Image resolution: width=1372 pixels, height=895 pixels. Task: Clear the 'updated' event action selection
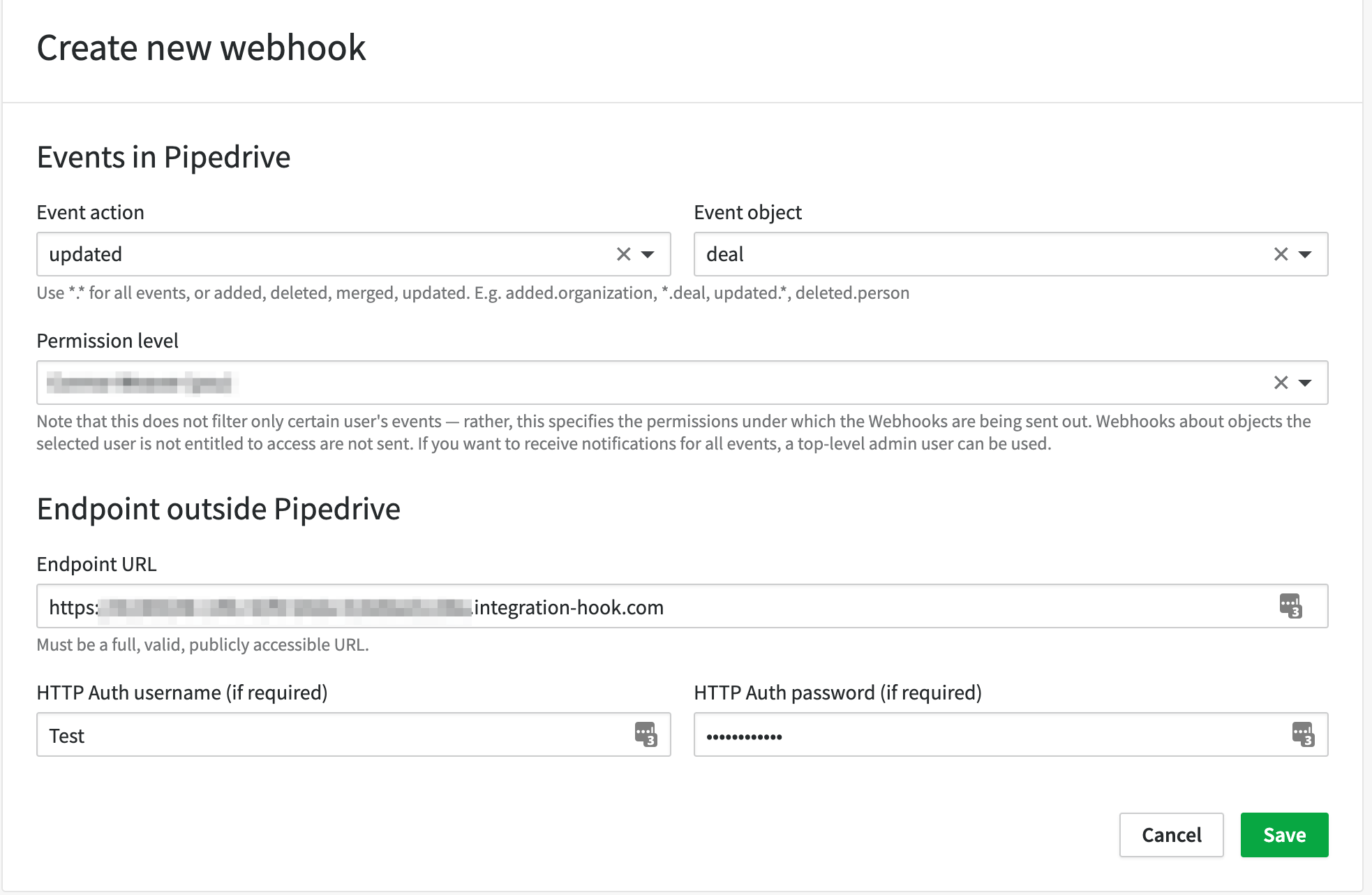coord(623,254)
